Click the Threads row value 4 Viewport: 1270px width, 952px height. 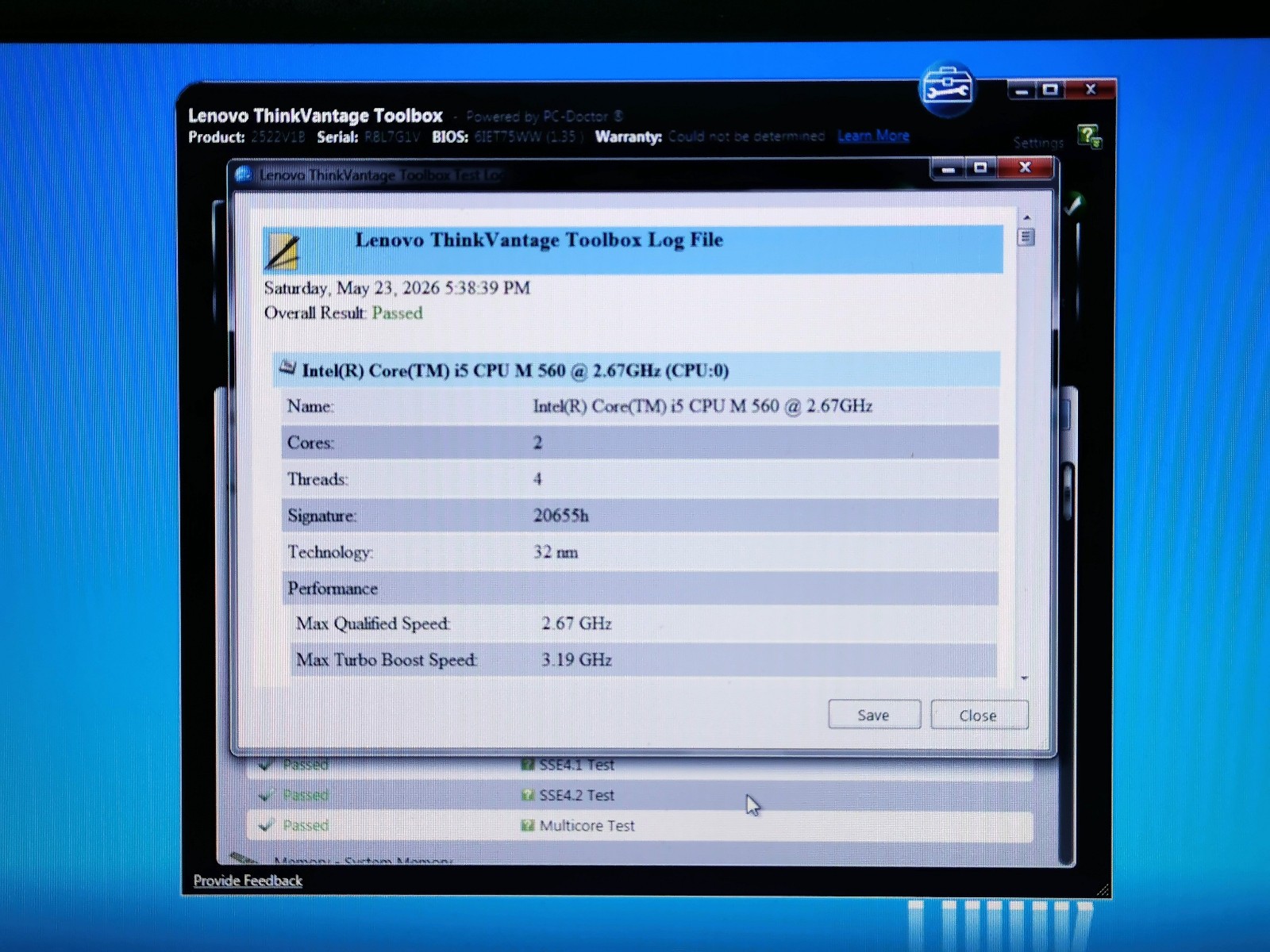[x=537, y=479]
